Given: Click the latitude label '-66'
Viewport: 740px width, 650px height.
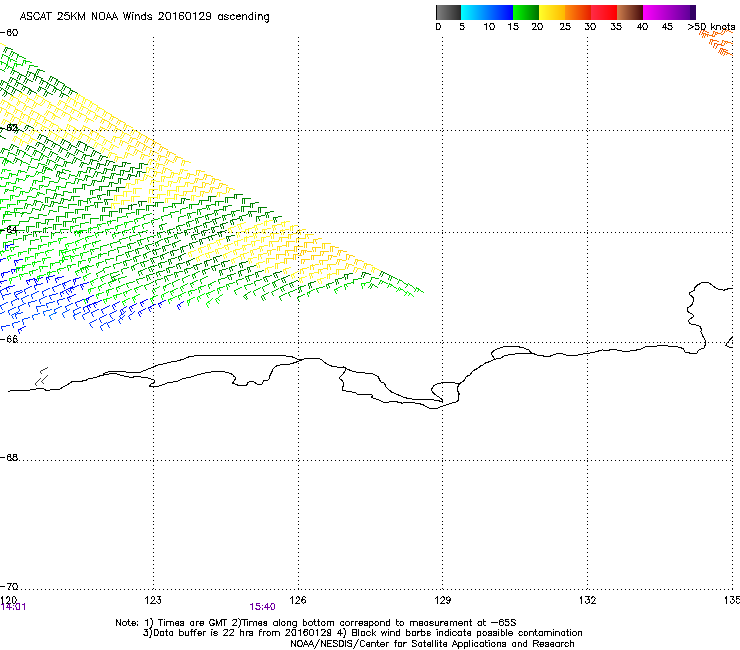Looking at the screenshot, I should (9, 339).
